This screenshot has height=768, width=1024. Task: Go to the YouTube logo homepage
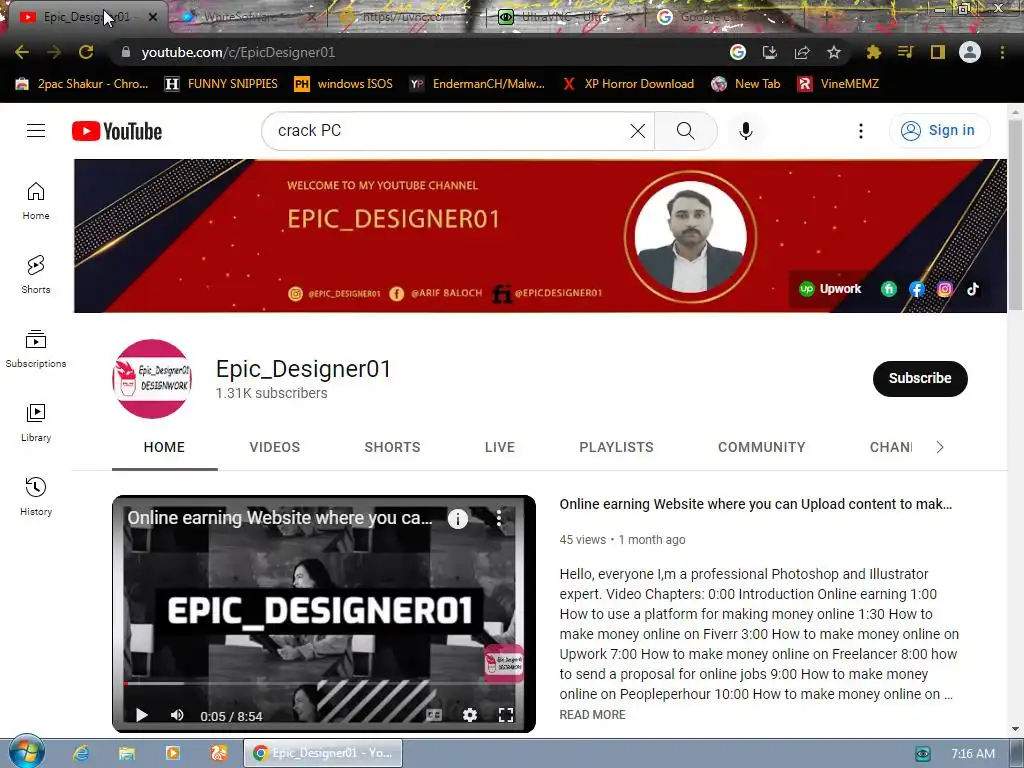[x=117, y=131]
